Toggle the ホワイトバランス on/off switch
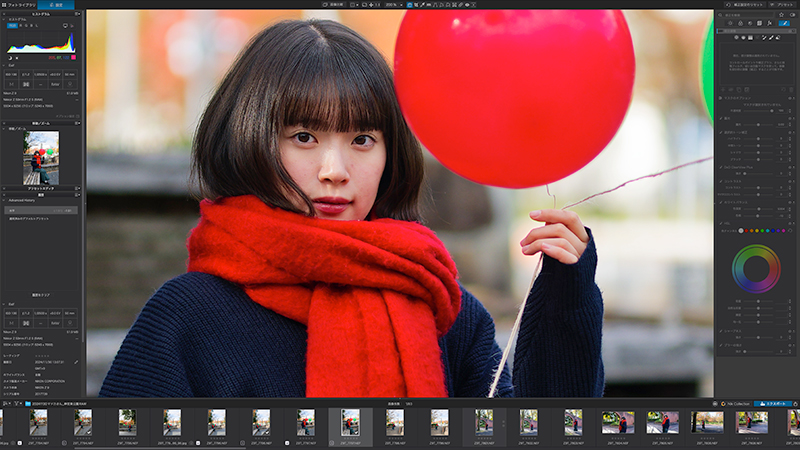This screenshot has width=800, height=450. click(x=790, y=202)
